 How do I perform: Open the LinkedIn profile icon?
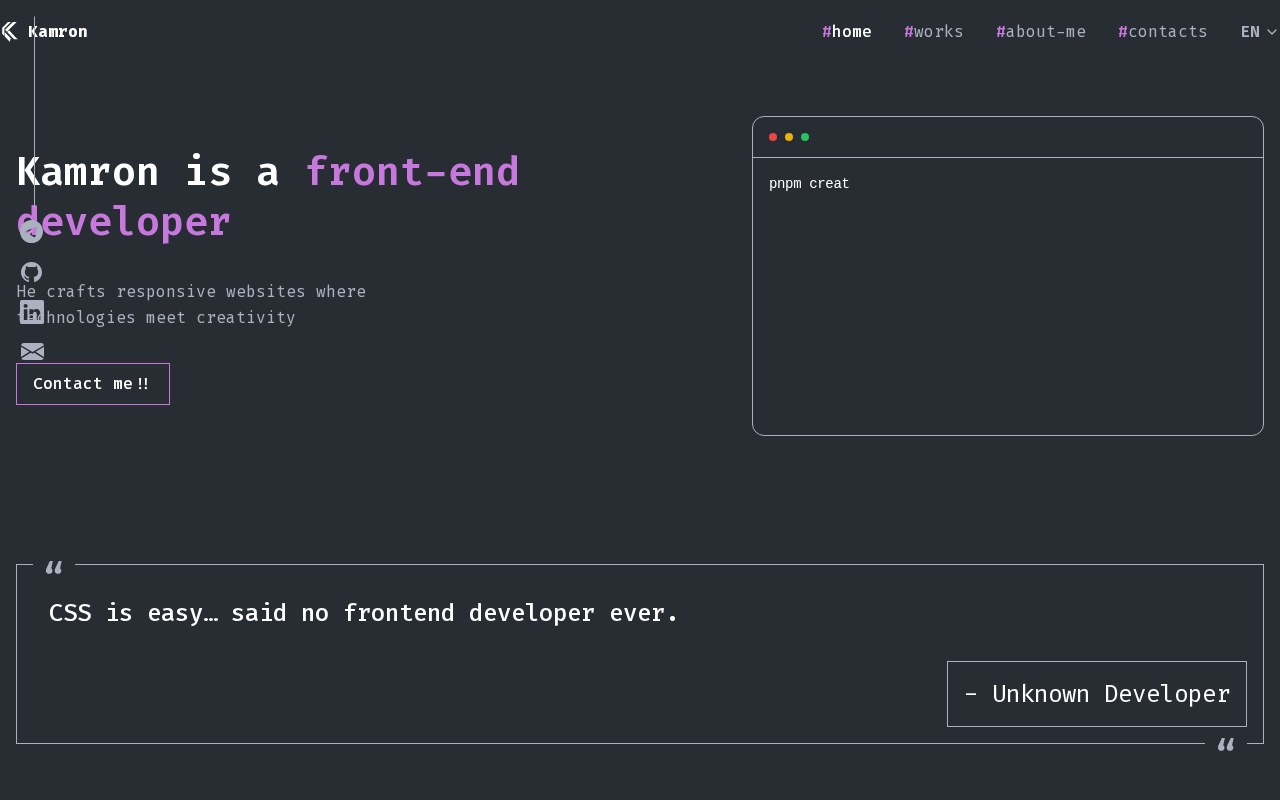32,312
